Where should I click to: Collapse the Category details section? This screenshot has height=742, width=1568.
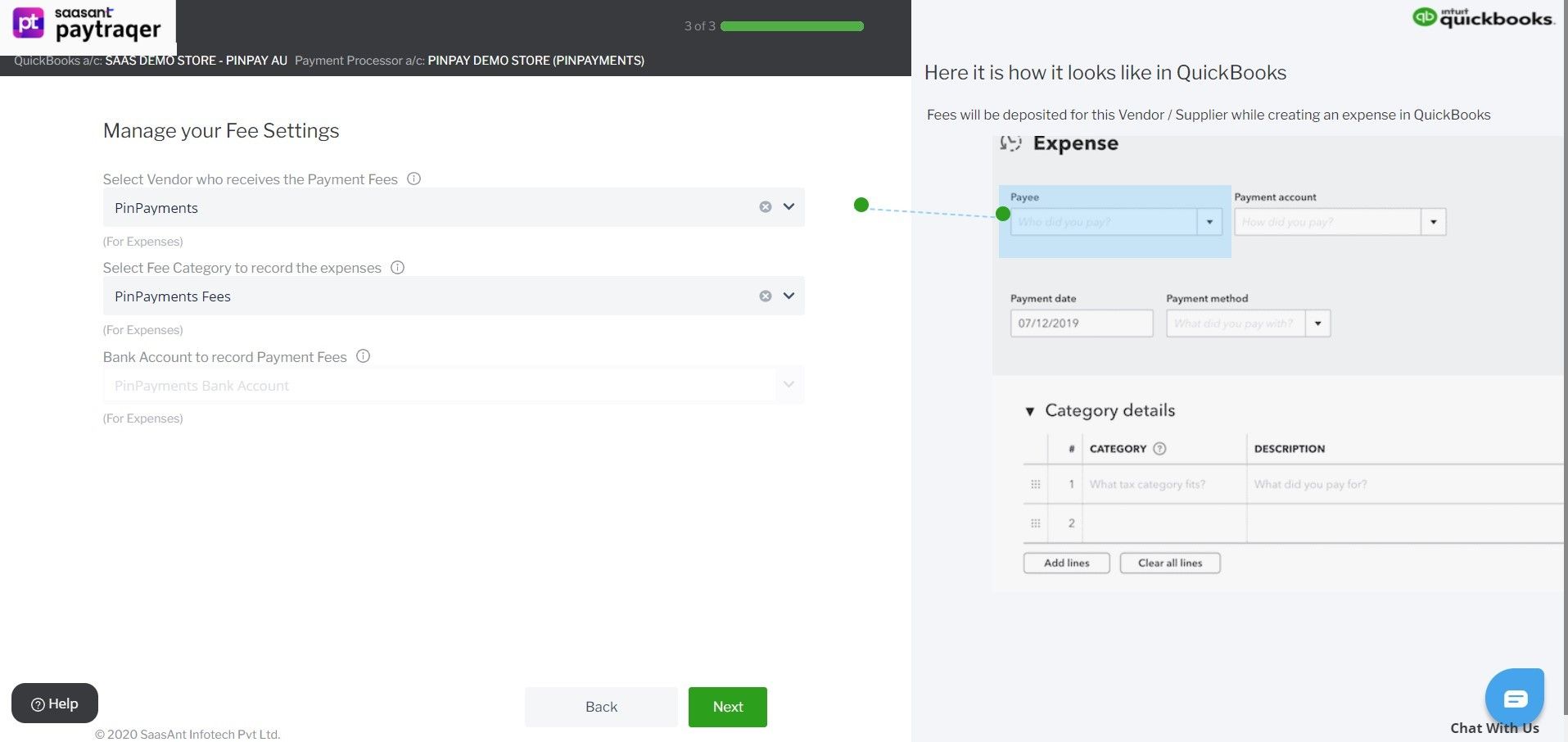click(x=1030, y=411)
